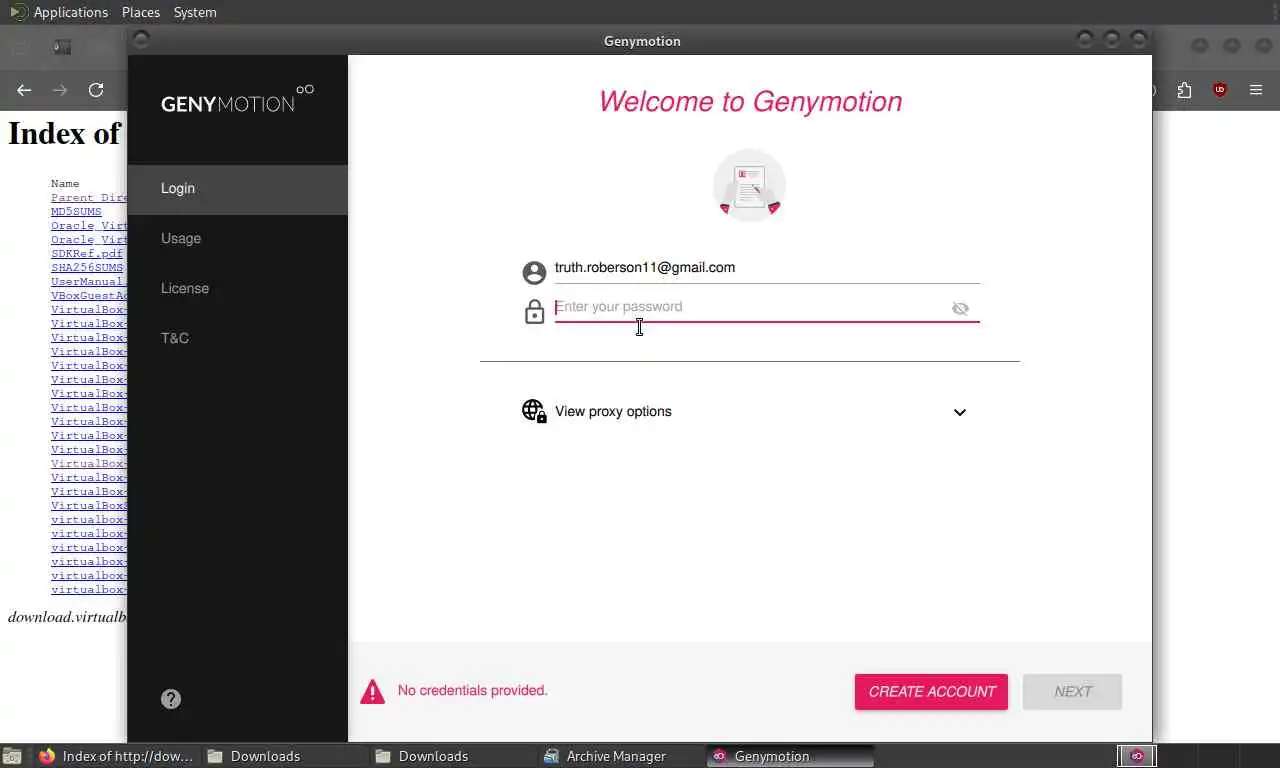Switch to first Downloads taskbar item
The height and width of the screenshot is (768, 1280).
(284, 756)
